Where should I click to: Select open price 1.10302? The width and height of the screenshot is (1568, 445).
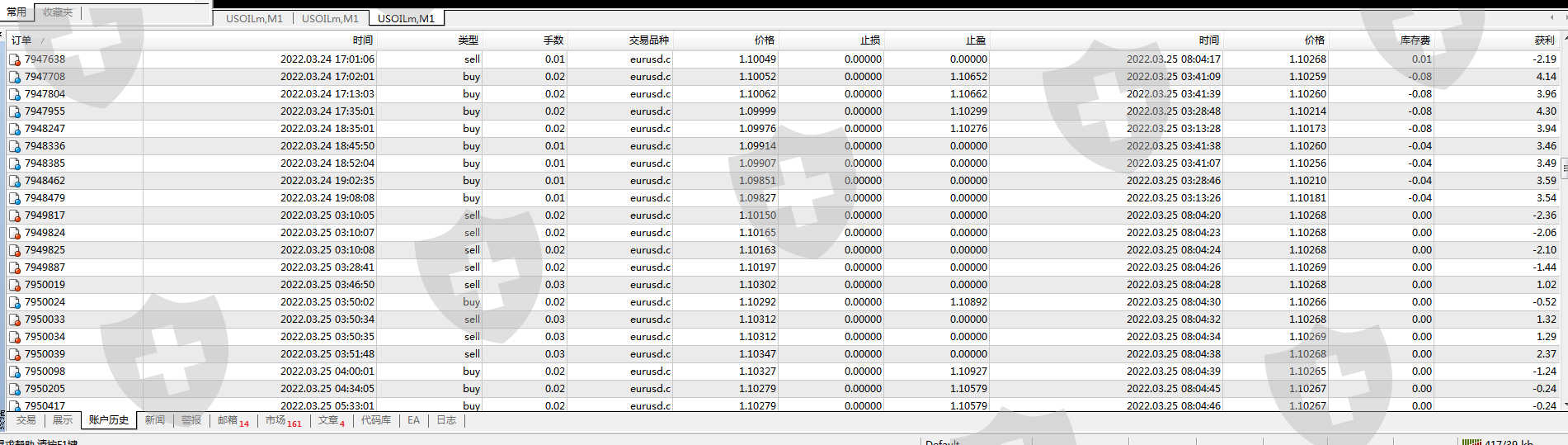click(x=757, y=285)
